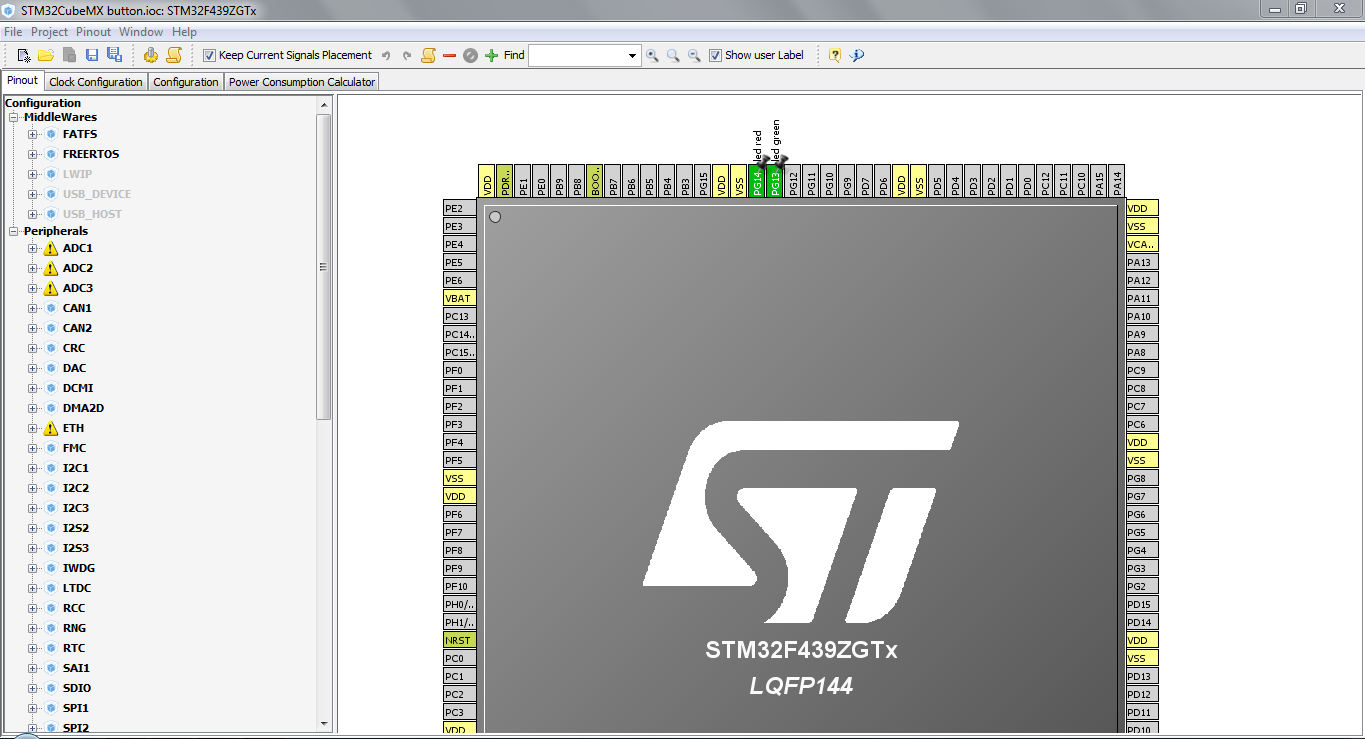Click the Undo arrow icon
Viewport: 1365px width, 739px height.
click(x=386, y=55)
